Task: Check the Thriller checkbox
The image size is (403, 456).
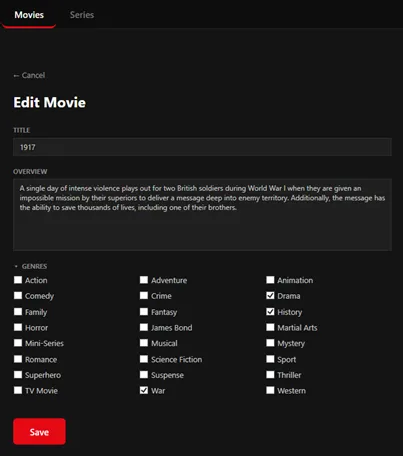Action: coord(270,374)
